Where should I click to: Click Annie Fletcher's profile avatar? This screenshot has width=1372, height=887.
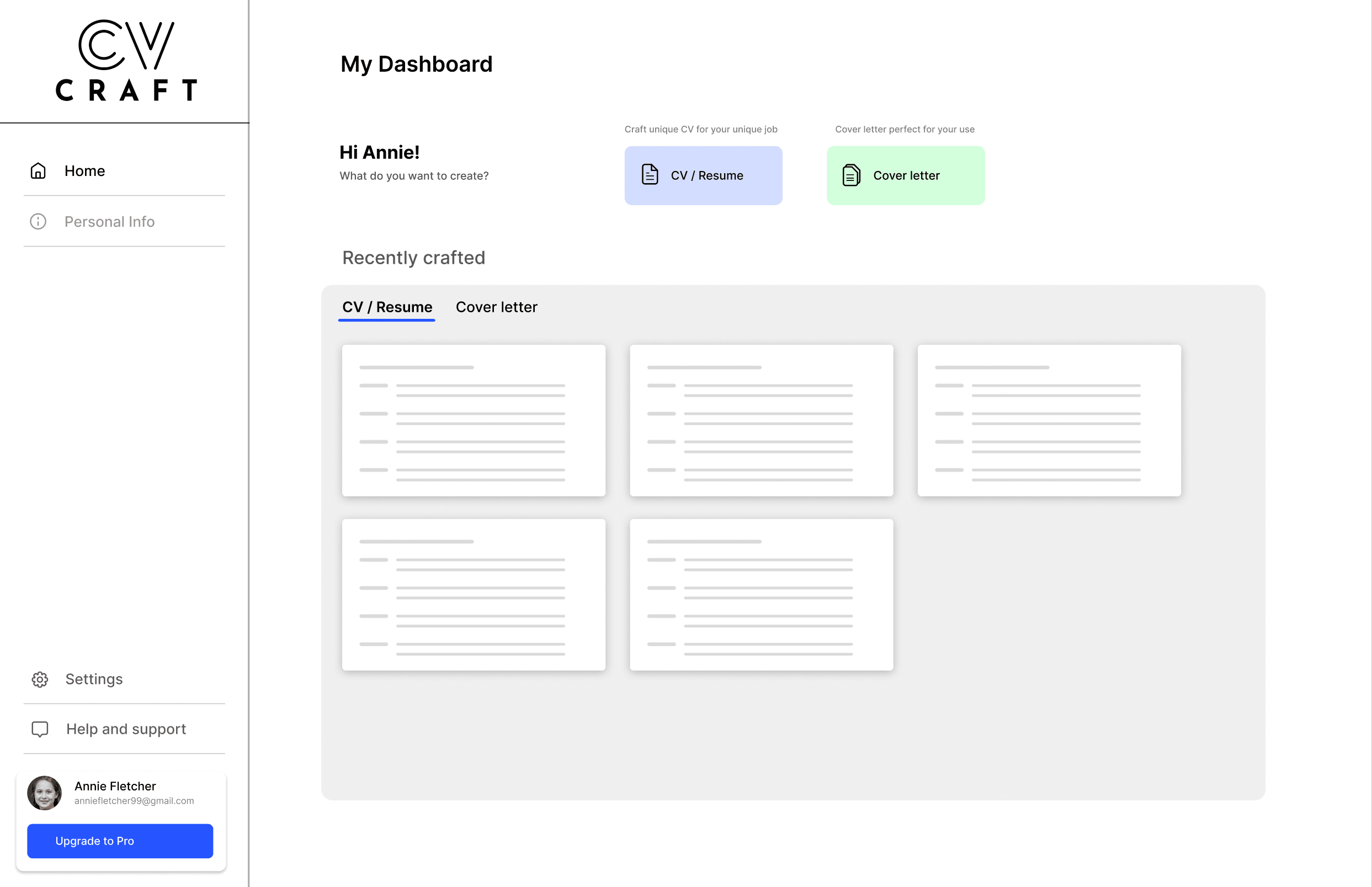pos(44,793)
